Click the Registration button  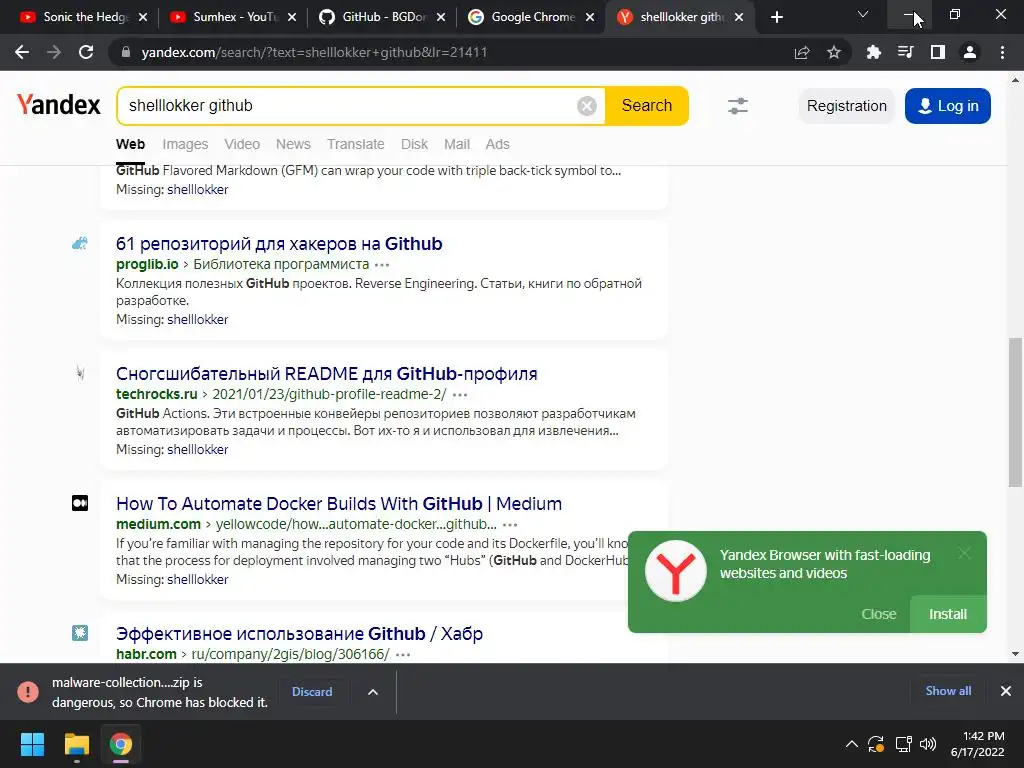coord(846,106)
